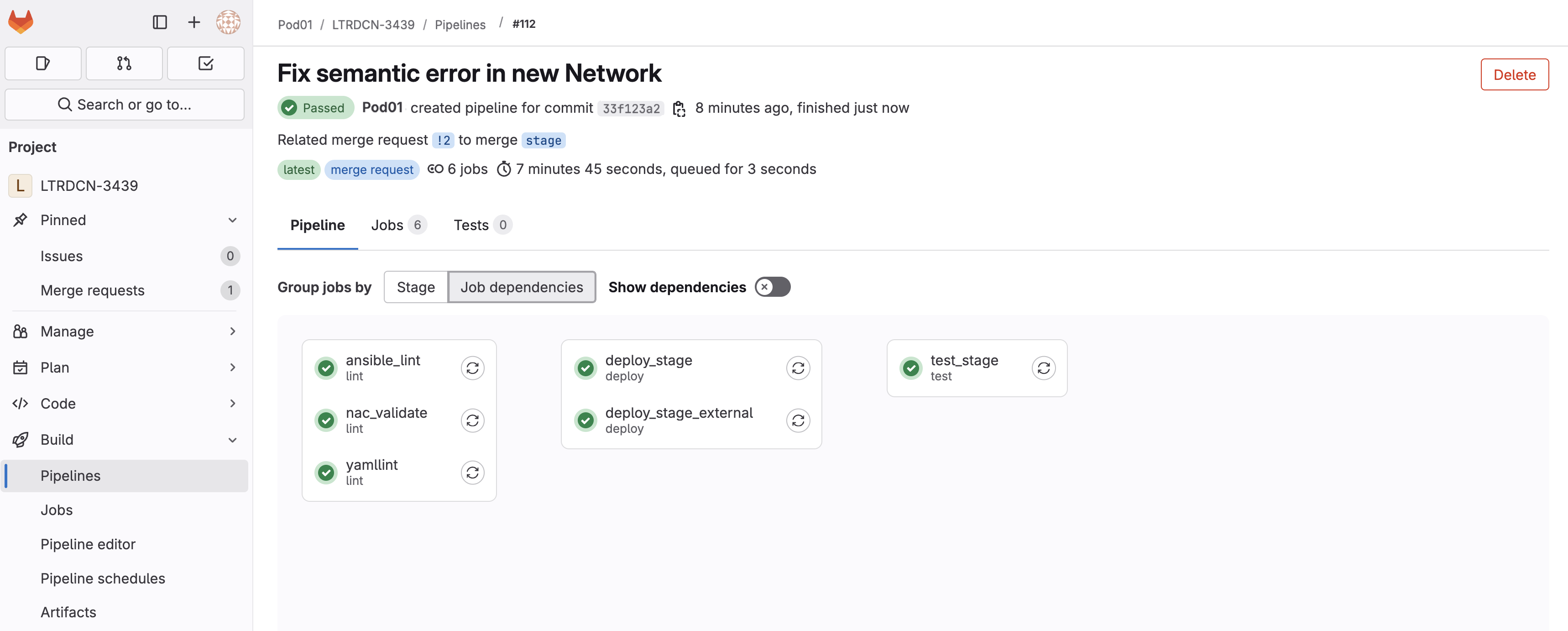This screenshot has height=631, width=1568.
Task: Retry the deploy_stage_external job
Action: tap(798, 420)
